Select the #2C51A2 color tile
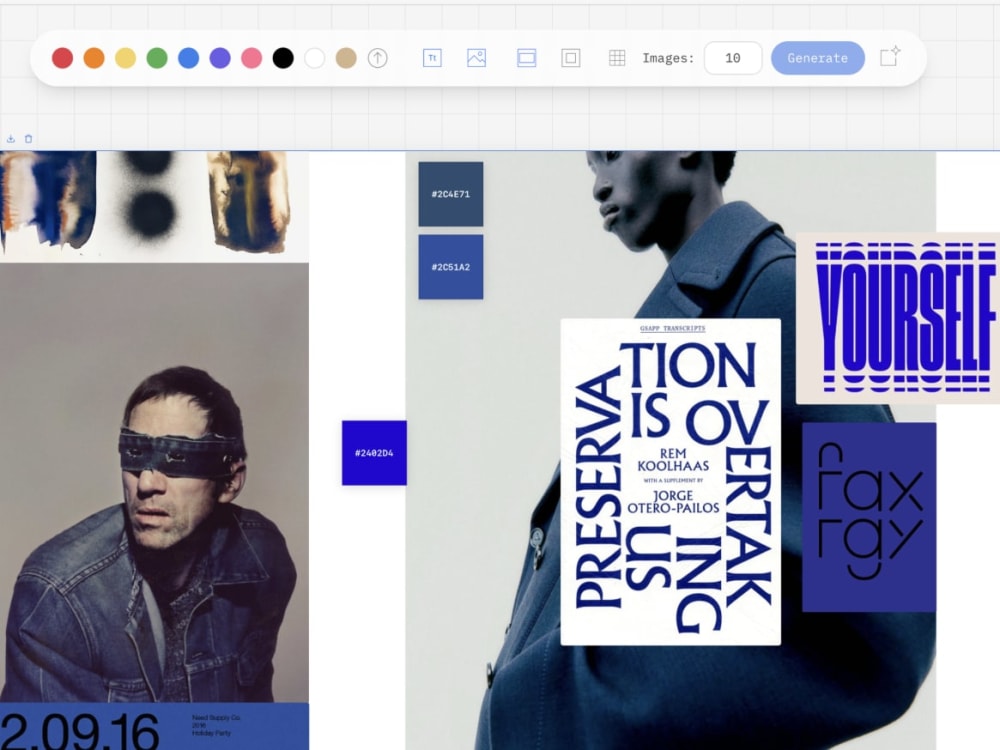The image size is (1000, 750). (x=451, y=267)
